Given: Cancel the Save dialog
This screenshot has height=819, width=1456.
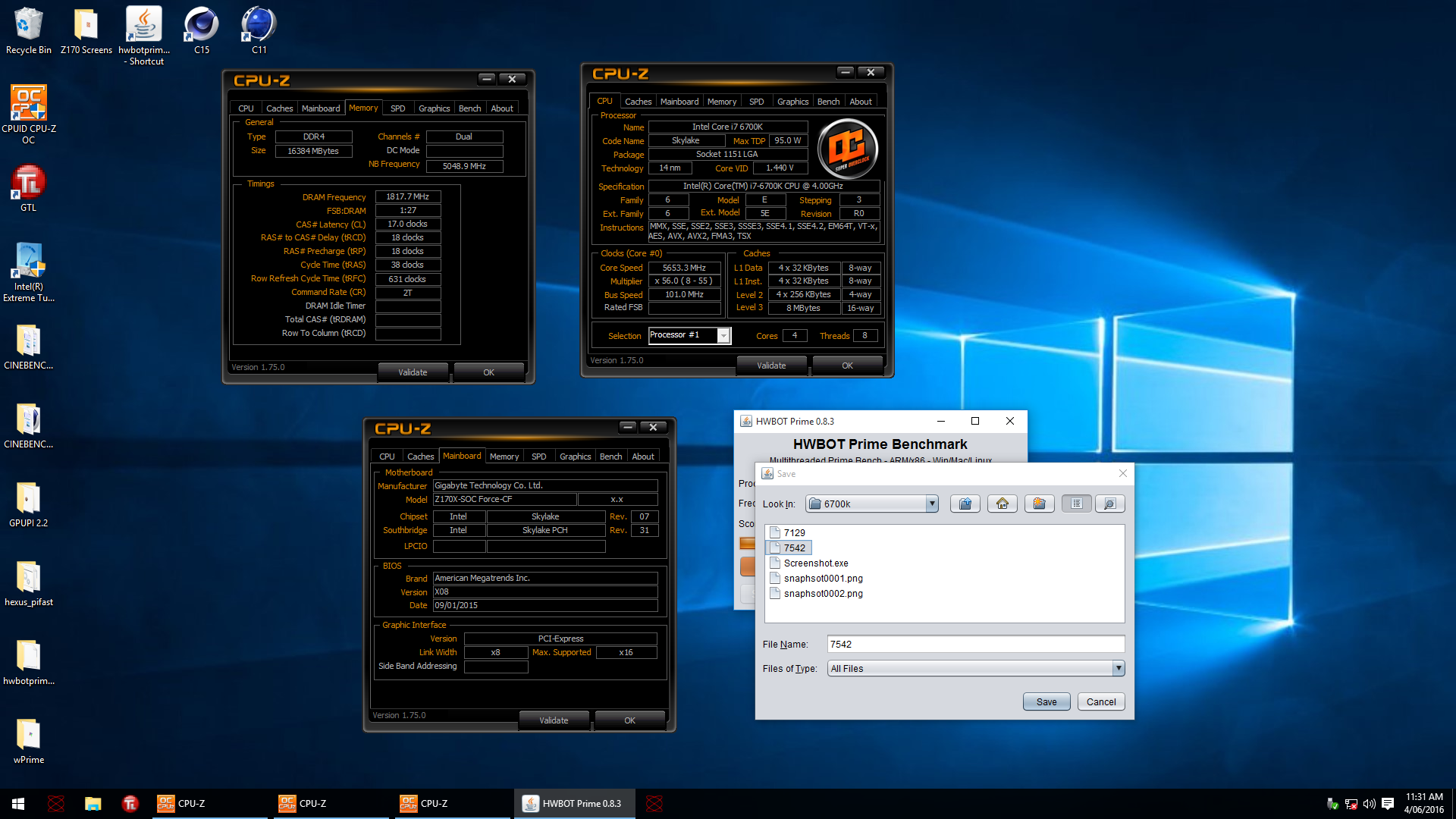Looking at the screenshot, I should click(1101, 701).
